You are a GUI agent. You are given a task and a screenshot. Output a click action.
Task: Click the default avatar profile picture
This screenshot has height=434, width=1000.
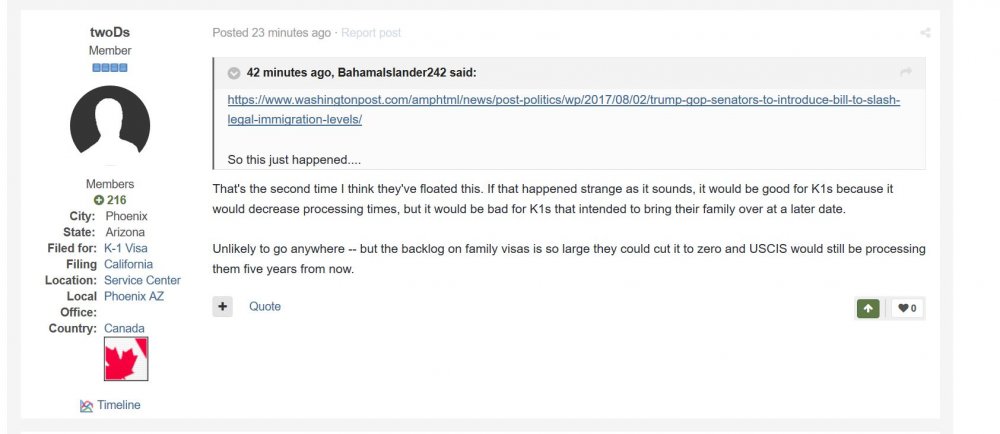point(110,125)
